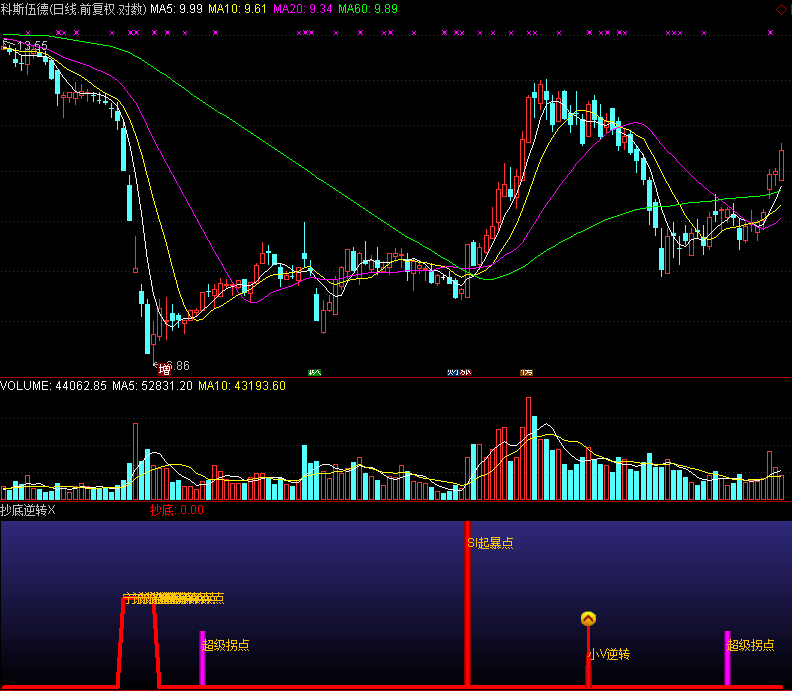The height and width of the screenshot is (691, 792).
Task: Click the VOLUME: 44062.85 label
Action: [54, 386]
